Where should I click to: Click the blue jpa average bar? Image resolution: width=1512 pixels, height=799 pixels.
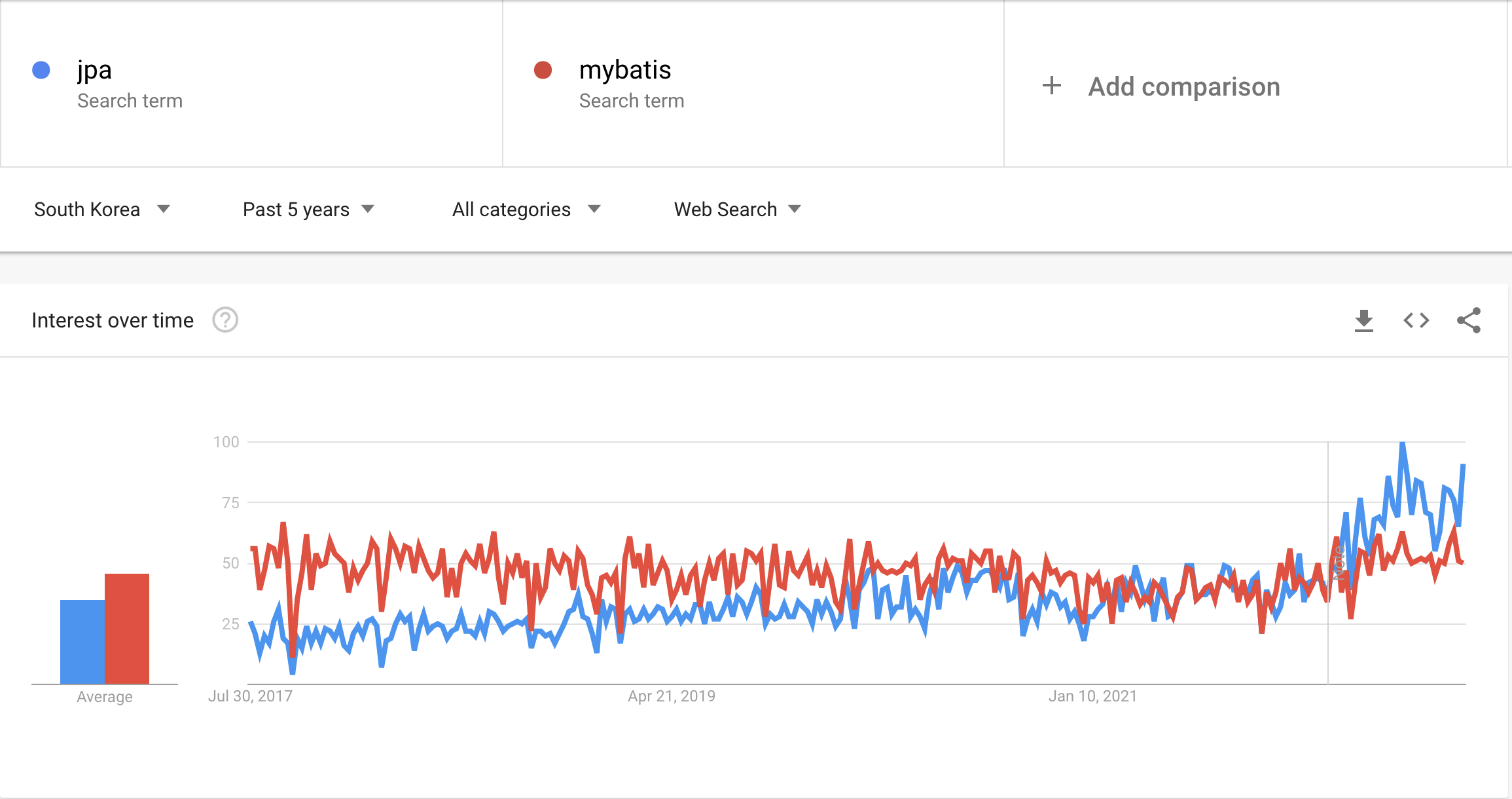(x=82, y=642)
